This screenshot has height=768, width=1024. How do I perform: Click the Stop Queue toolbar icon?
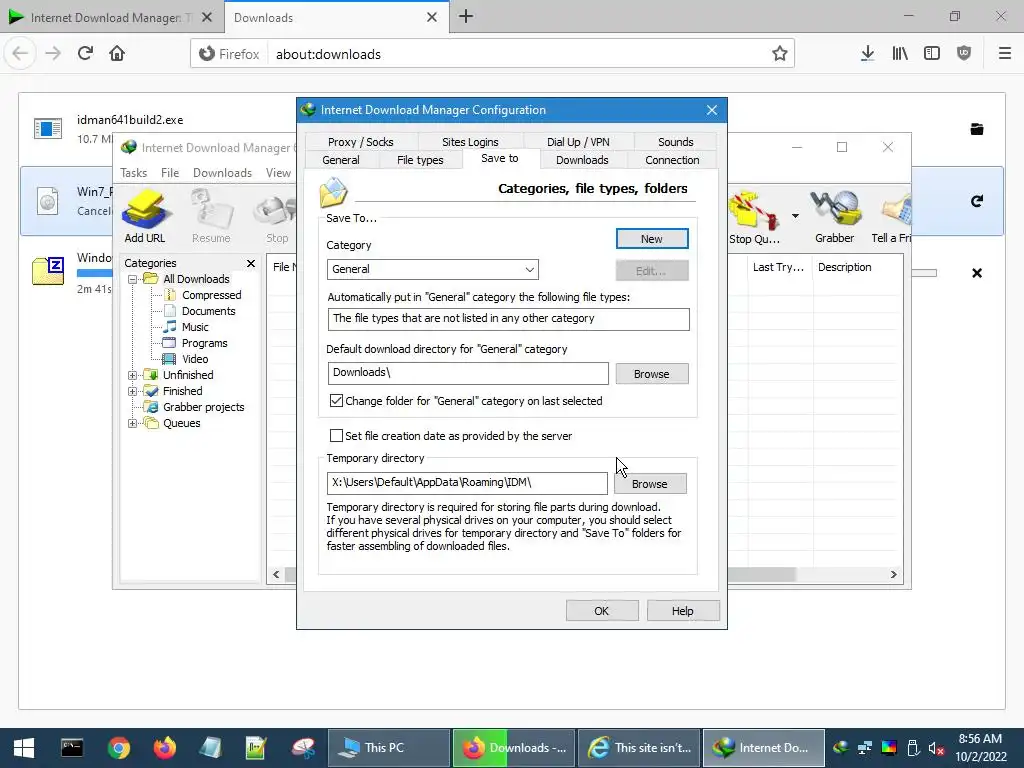(754, 217)
